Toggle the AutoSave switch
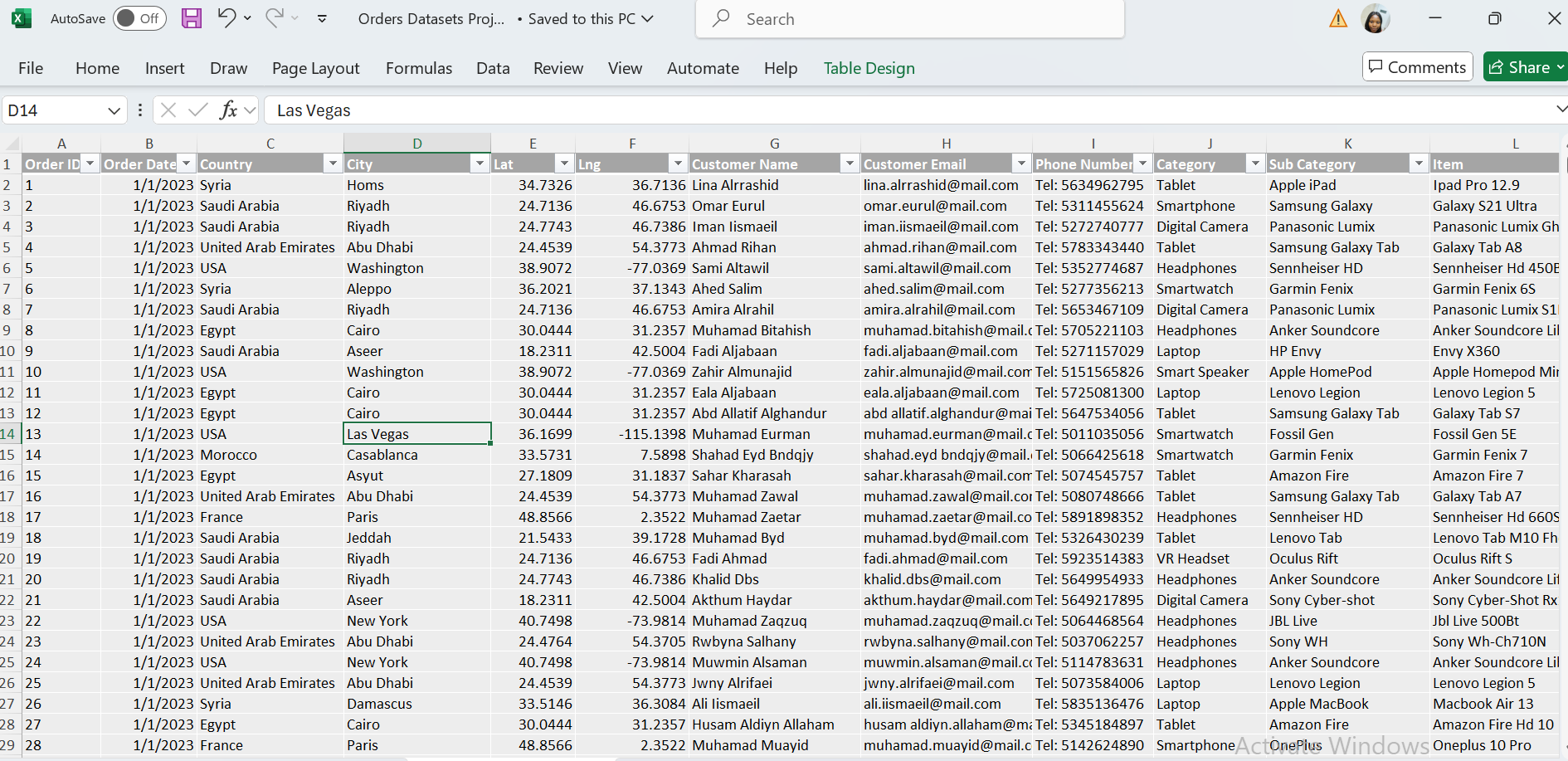Screen dimensions: 1568x761 click(x=139, y=18)
